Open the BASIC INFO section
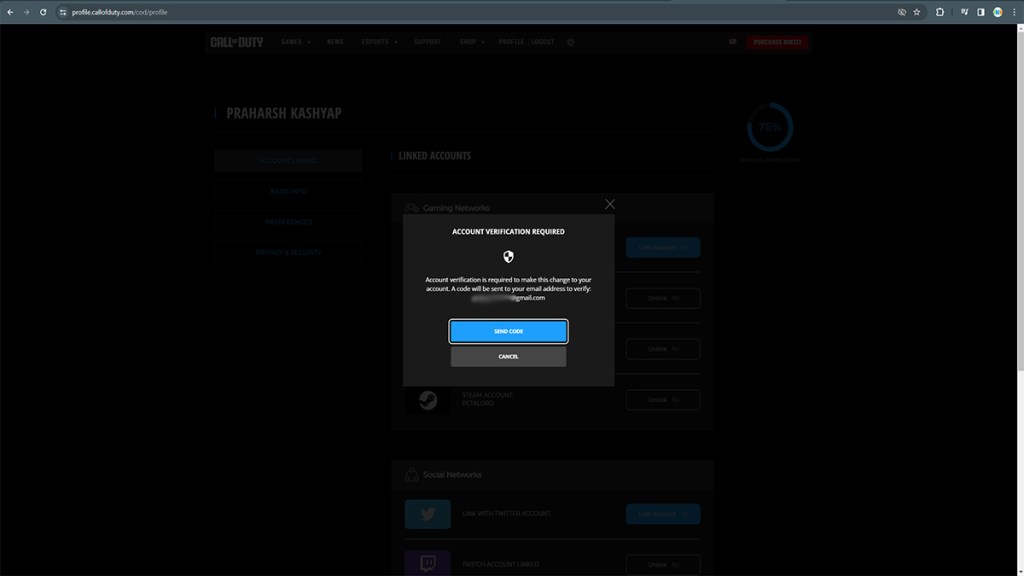Screen dimensions: 1024x576 tap(288, 191)
